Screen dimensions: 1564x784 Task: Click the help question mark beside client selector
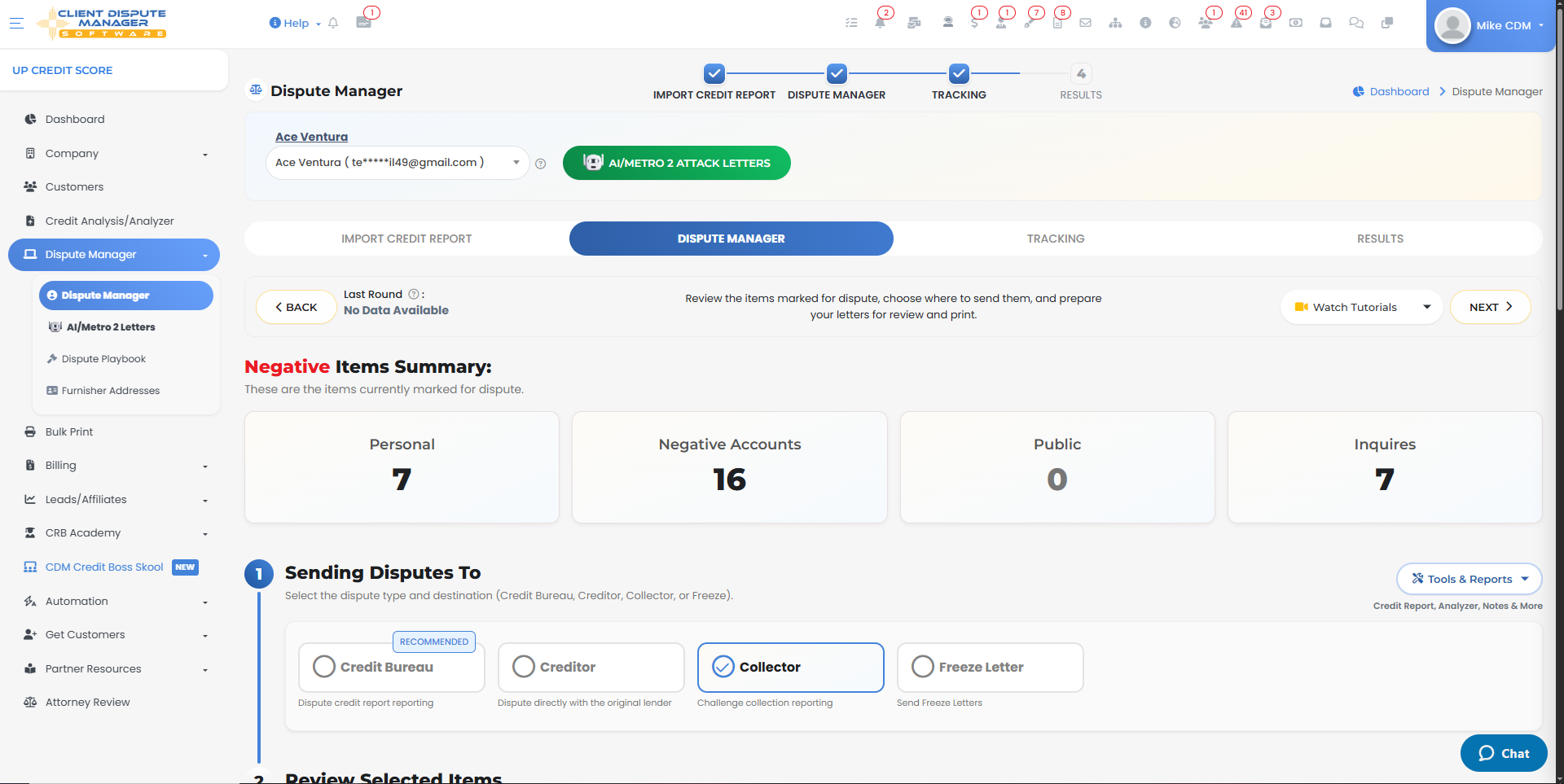tap(540, 164)
